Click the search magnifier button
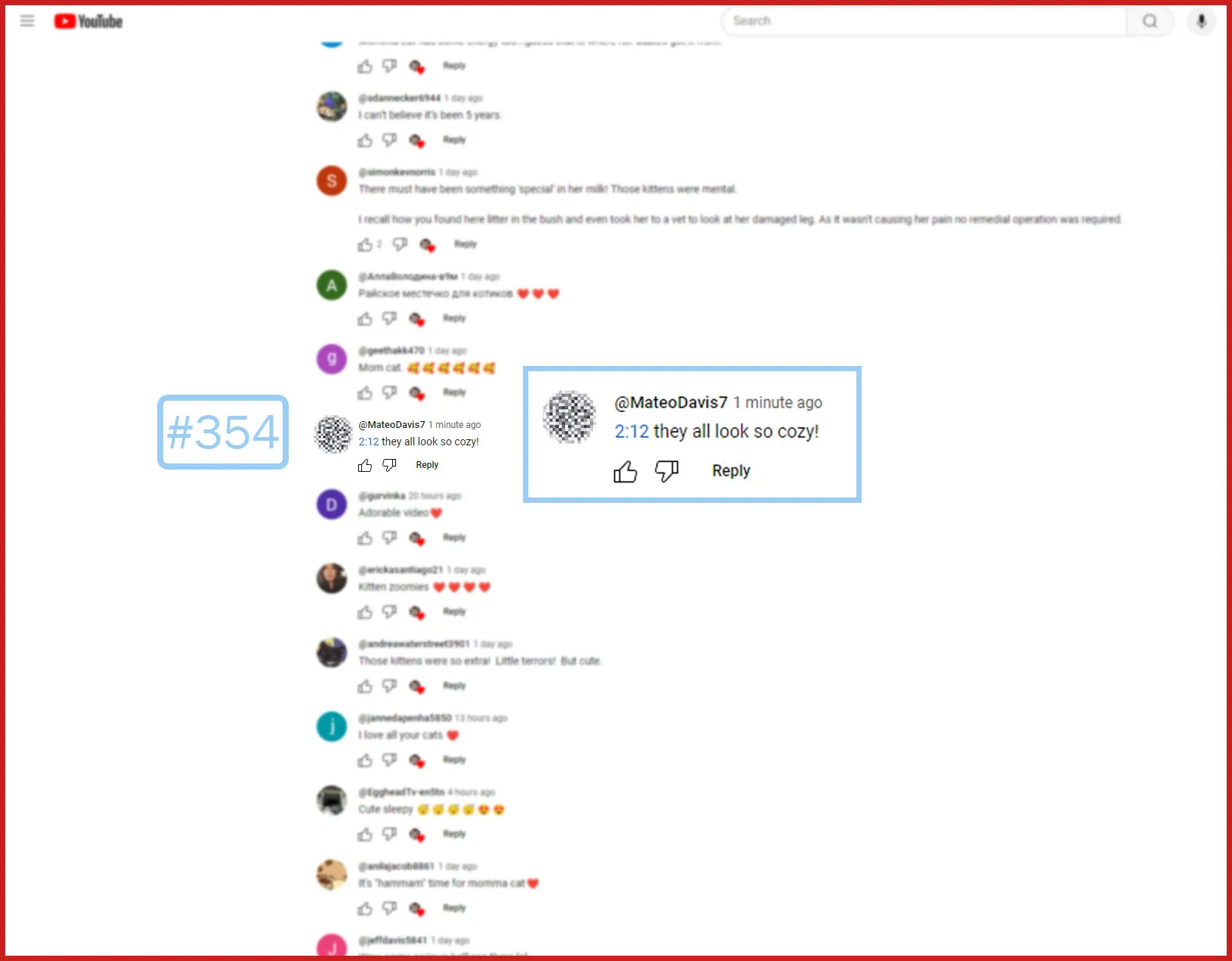This screenshot has height=961, width=1232. click(x=1150, y=21)
